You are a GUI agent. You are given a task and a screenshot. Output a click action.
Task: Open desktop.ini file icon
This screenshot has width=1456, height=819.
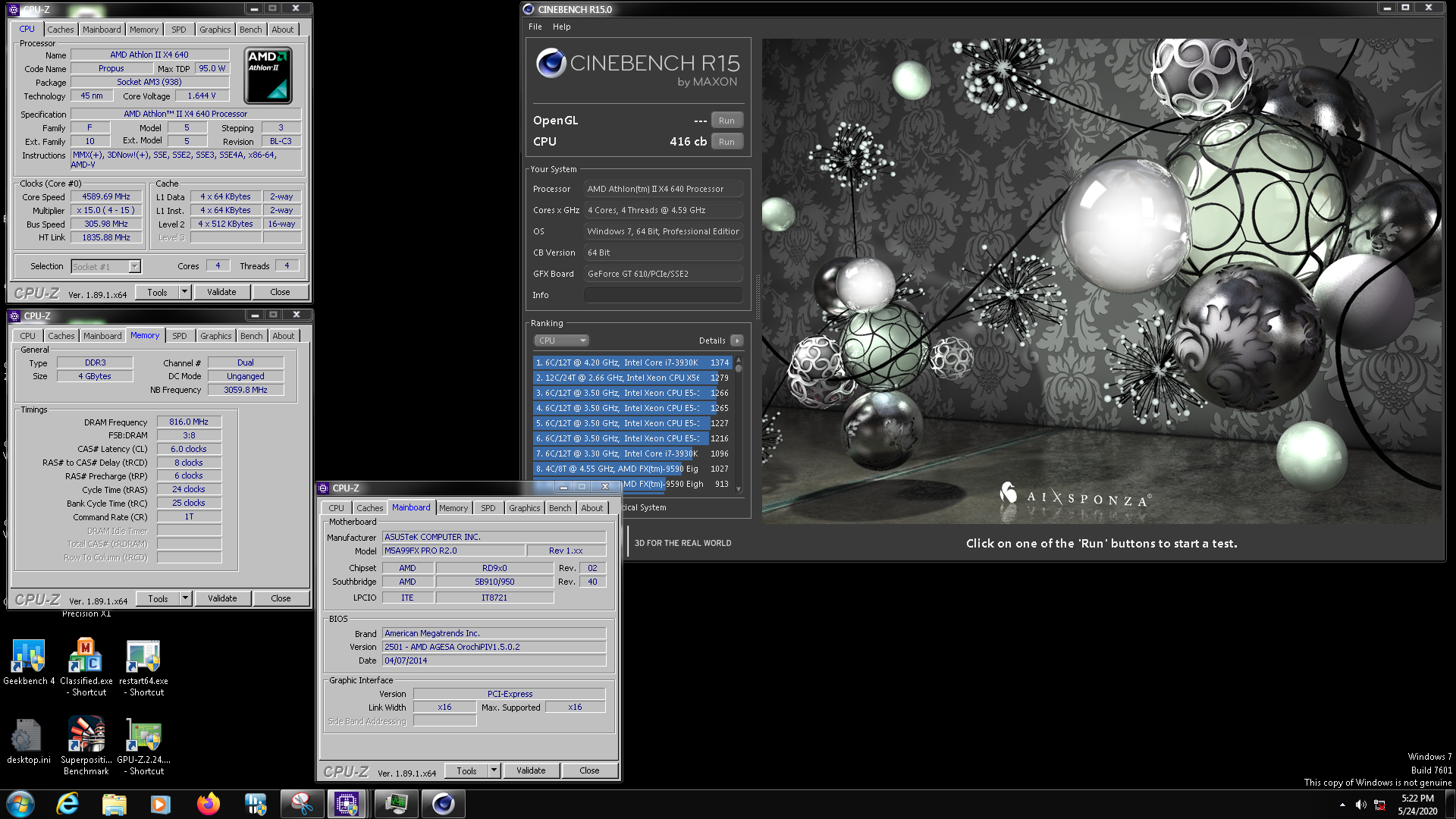click(28, 741)
